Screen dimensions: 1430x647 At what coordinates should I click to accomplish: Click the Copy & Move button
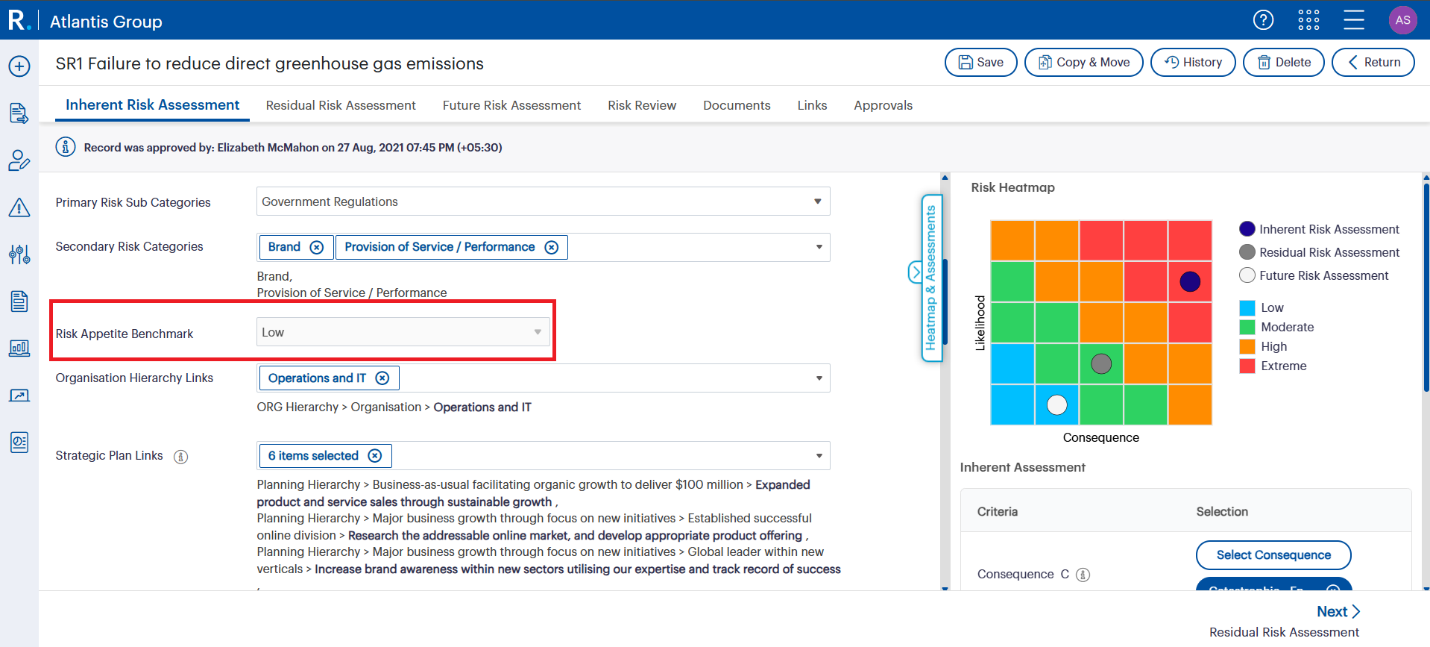[x=1084, y=62]
